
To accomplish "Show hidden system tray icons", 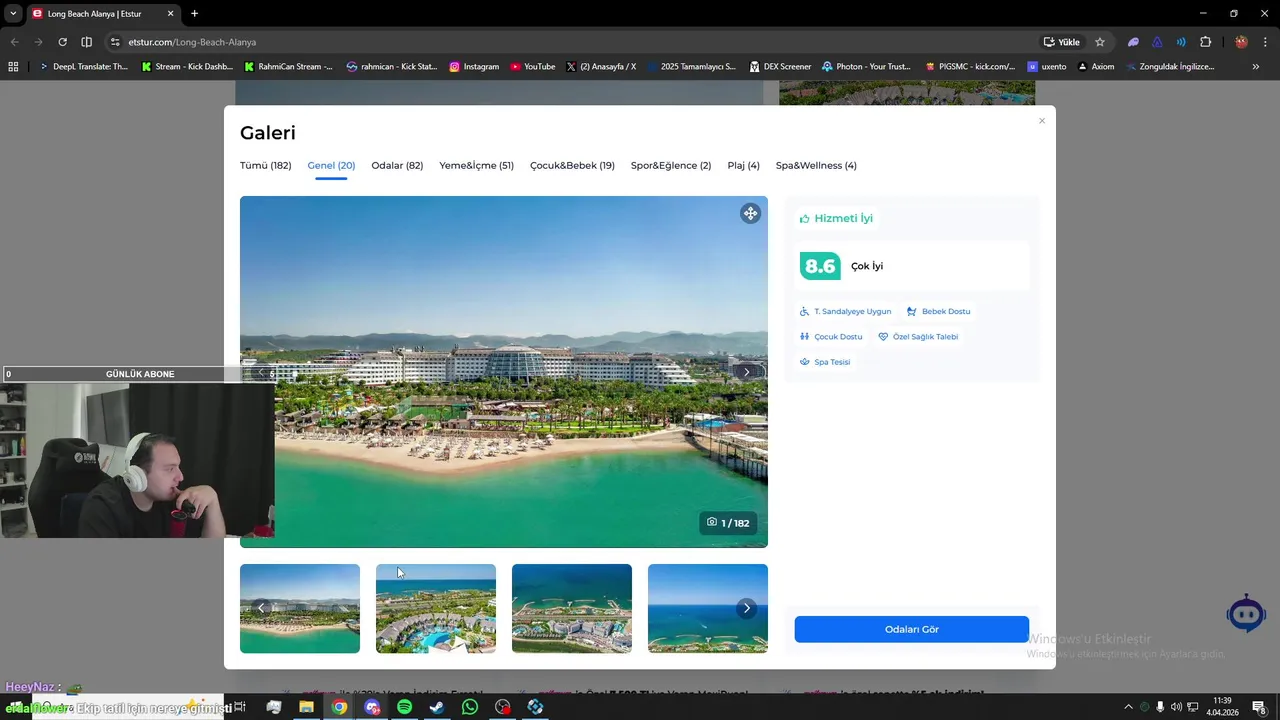I will click(1128, 707).
